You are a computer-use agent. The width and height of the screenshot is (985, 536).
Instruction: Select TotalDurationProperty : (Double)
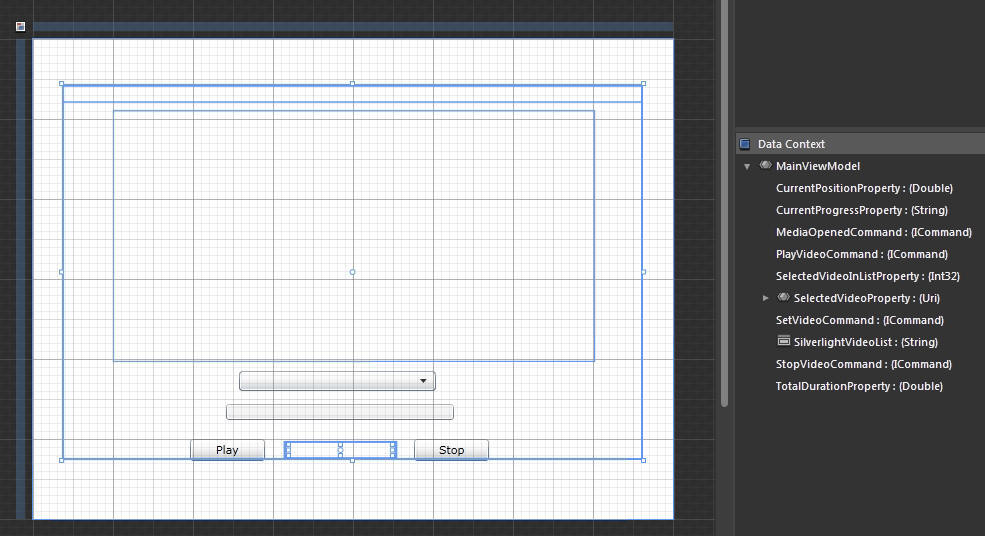(x=859, y=386)
